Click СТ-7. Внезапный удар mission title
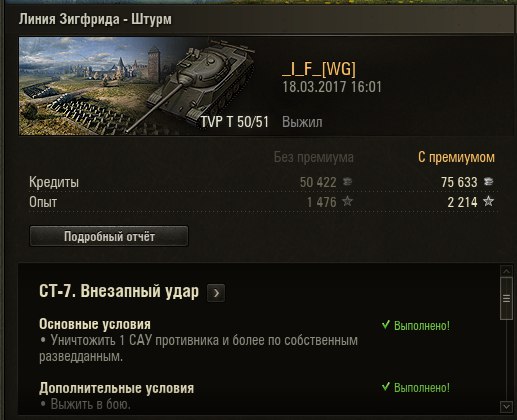The height and width of the screenshot is (420, 517). click(x=119, y=291)
